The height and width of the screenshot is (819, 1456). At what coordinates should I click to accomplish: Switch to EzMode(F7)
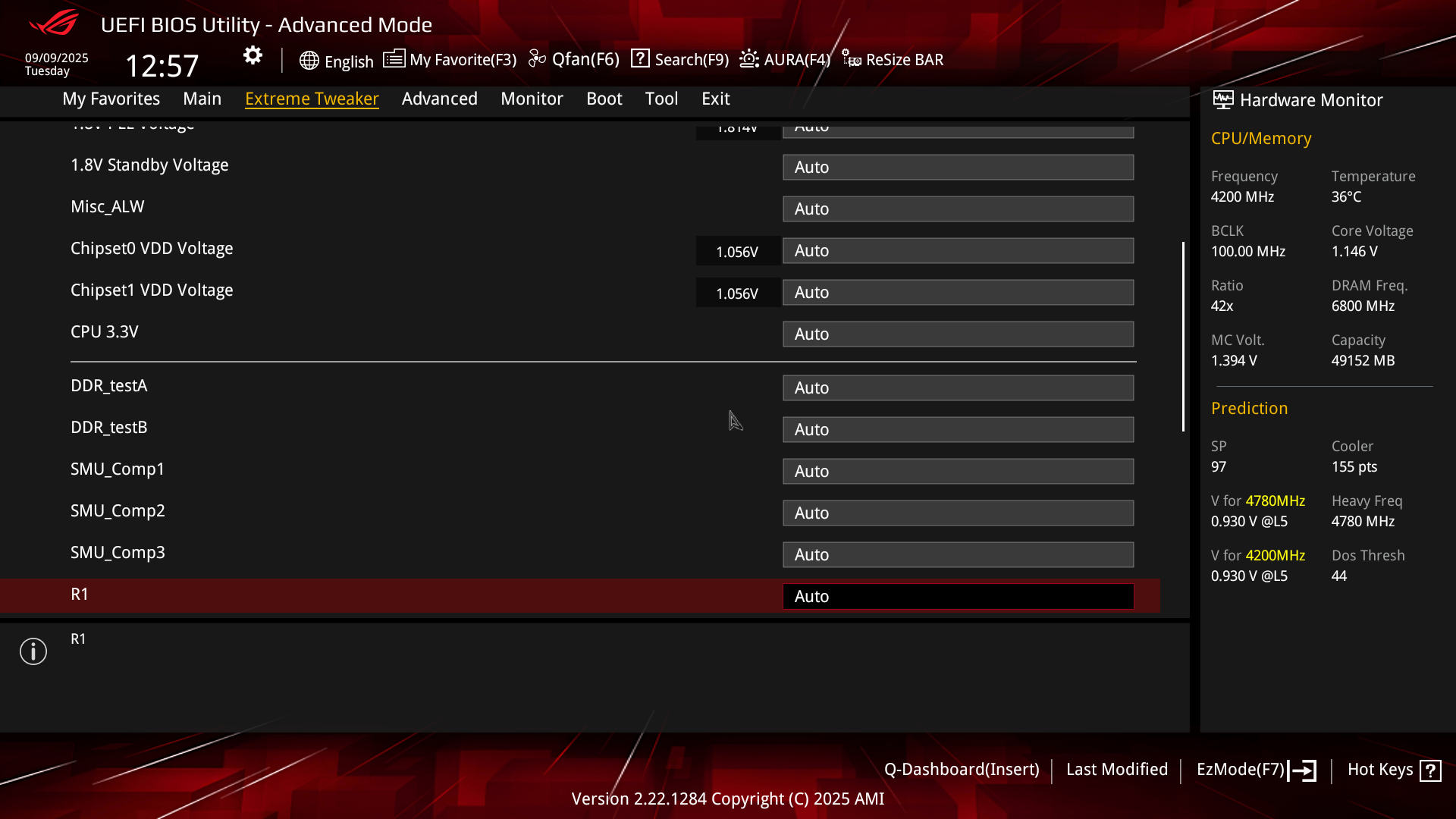pyautogui.click(x=1256, y=770)
